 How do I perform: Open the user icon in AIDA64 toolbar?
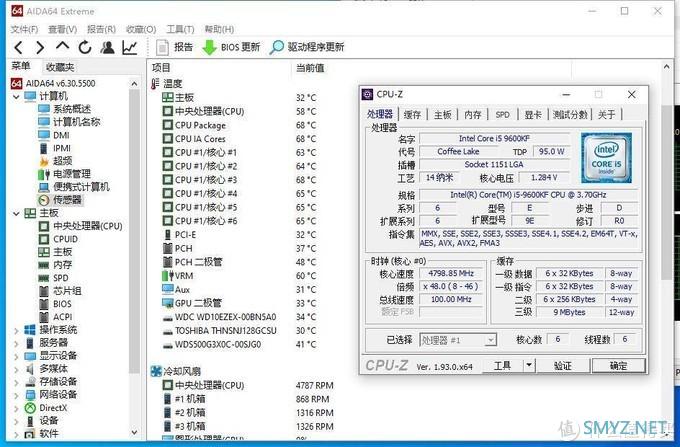coord(107,47)
